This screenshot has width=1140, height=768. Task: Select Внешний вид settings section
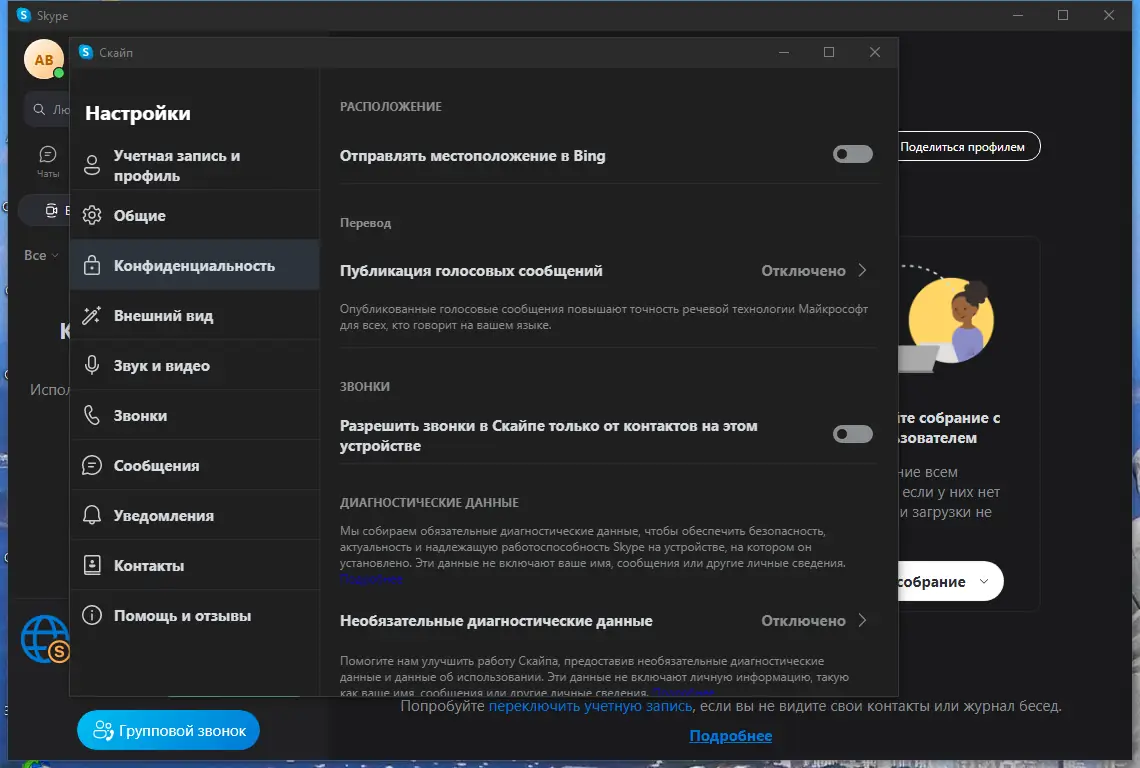tap(195, 316)
